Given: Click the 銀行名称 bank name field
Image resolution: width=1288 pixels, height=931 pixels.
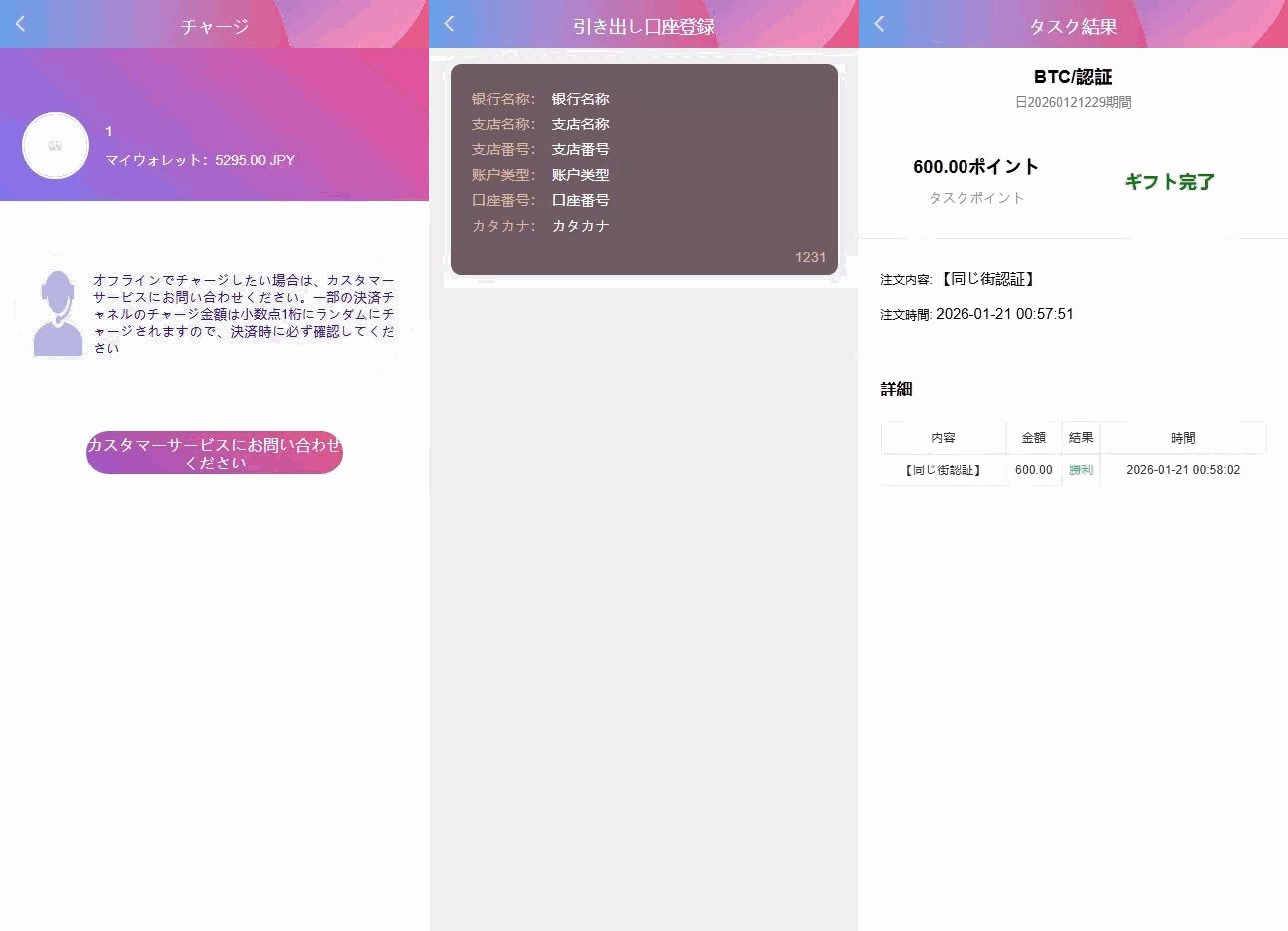Looking at the screenshot, I should pos(579,99).
